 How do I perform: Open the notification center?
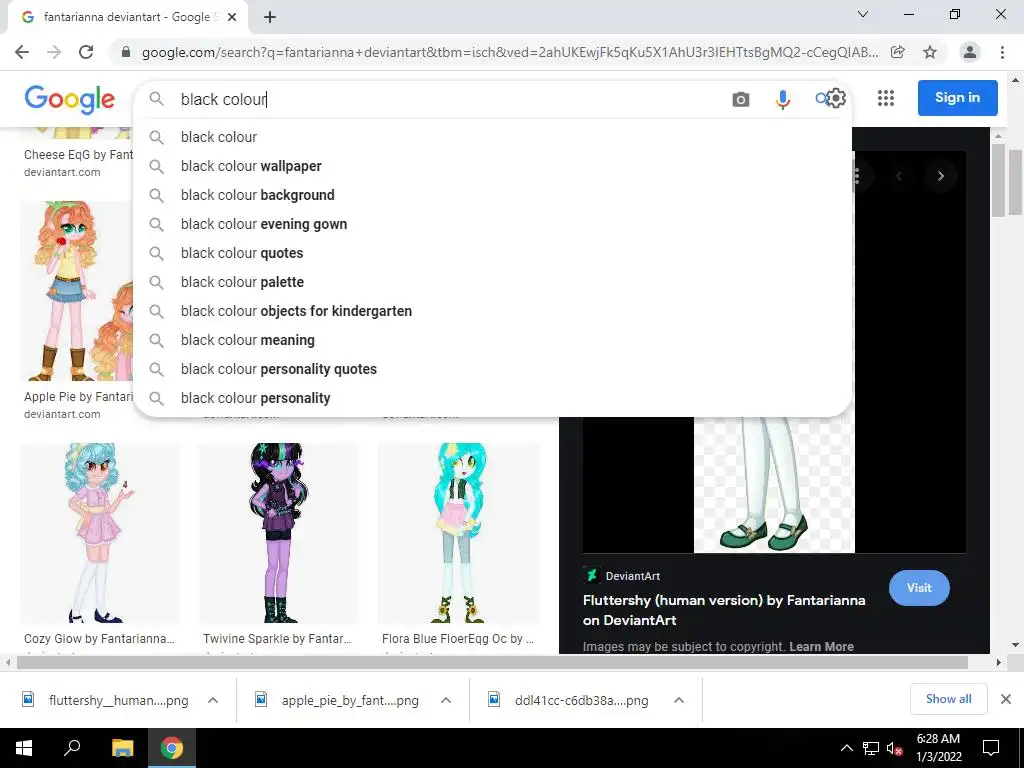click(991, 748)
